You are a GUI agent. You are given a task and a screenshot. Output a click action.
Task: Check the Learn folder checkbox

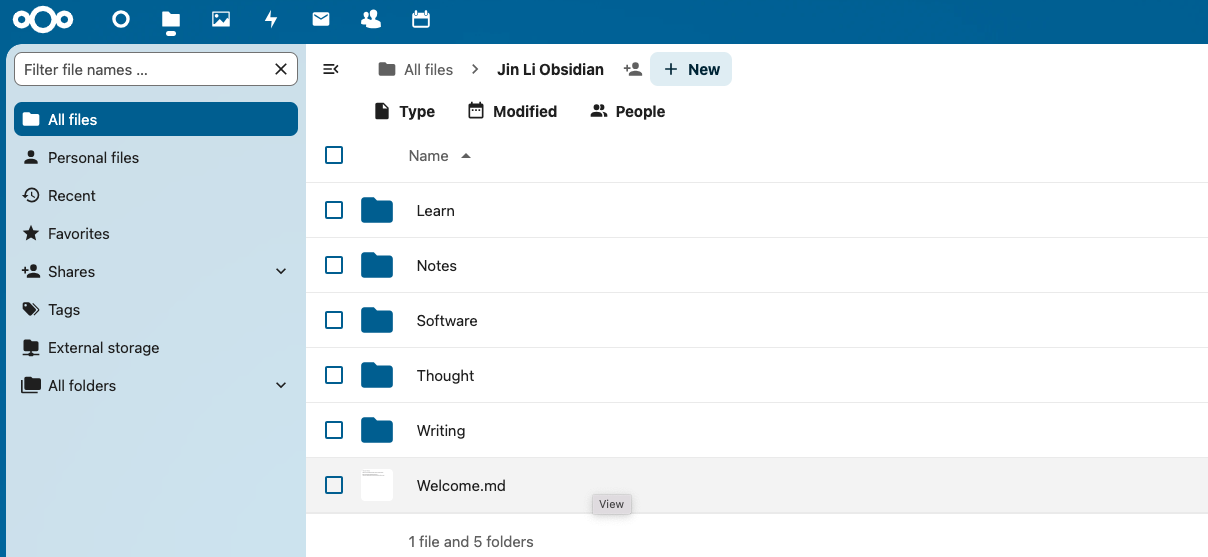coord(334,210)
